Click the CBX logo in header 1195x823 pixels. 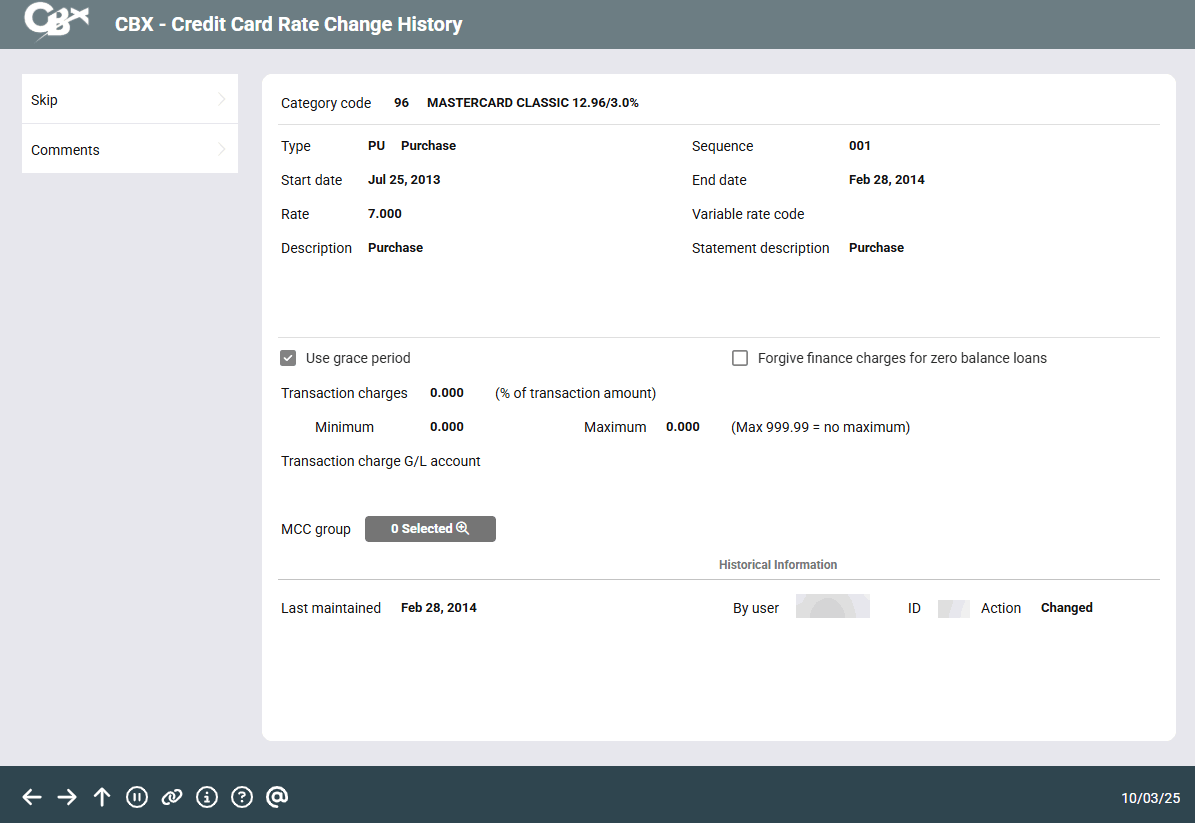tap(57, 23)
